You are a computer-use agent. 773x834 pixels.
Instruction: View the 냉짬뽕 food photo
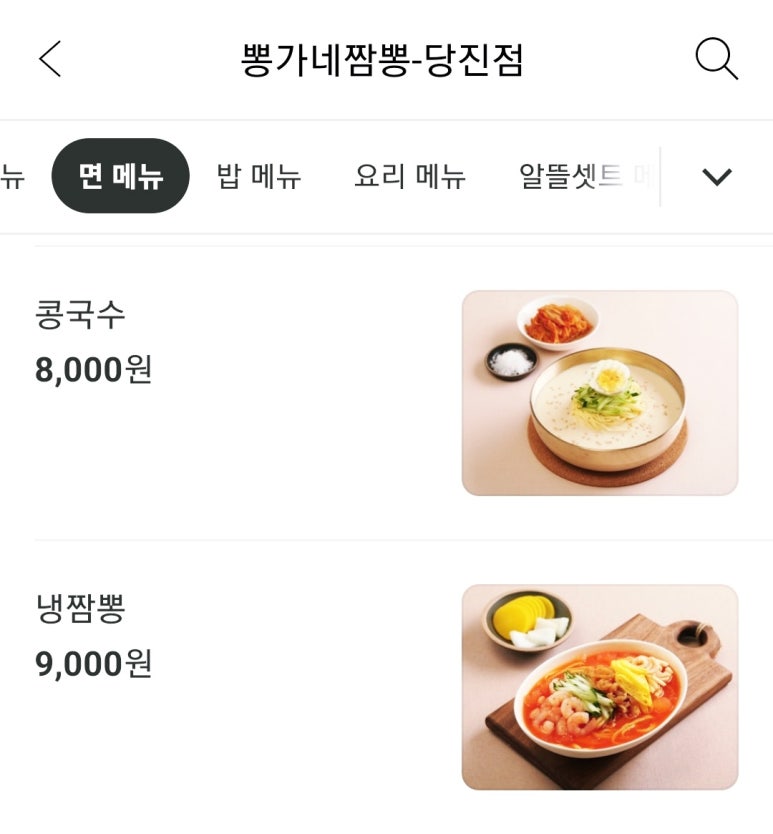599,687
